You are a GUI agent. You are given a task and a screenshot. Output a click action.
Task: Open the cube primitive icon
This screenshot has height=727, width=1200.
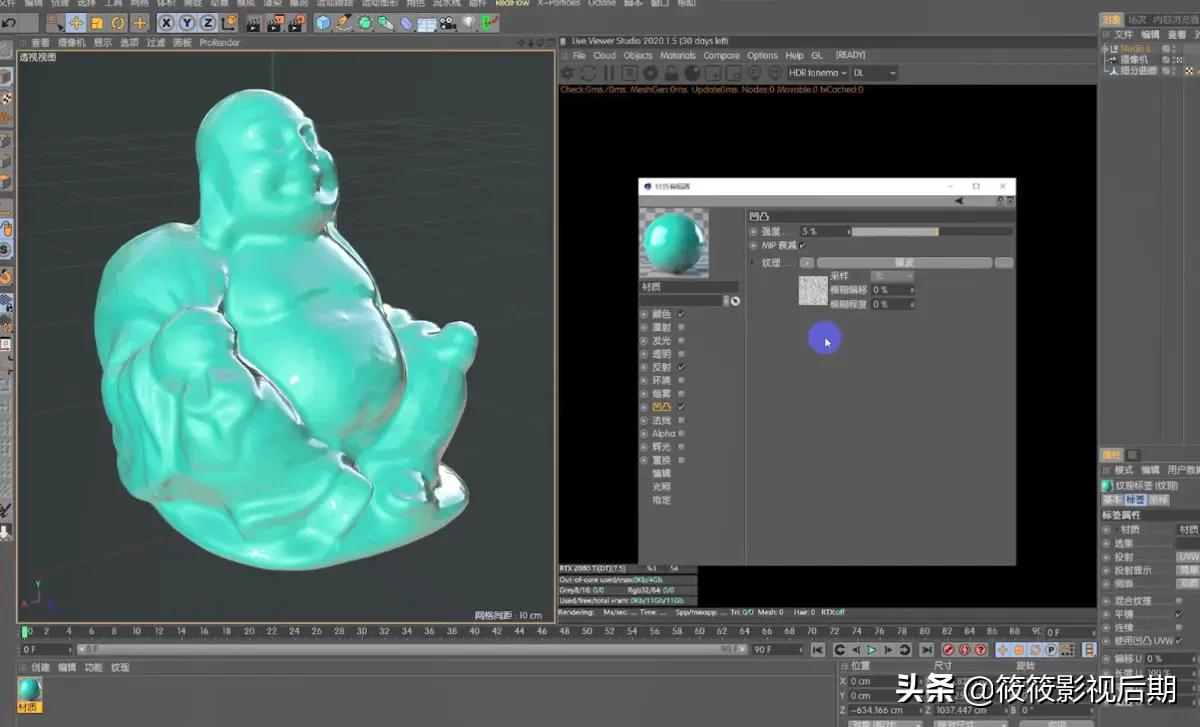(321, 21)
